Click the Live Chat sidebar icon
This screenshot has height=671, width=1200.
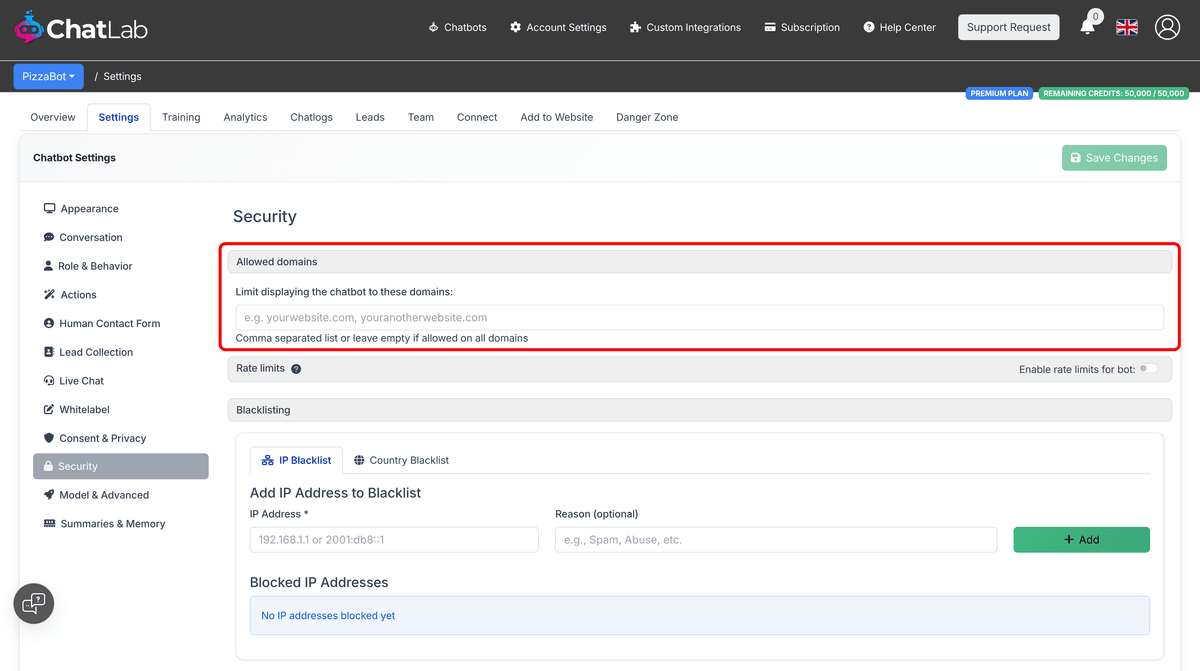49,380
